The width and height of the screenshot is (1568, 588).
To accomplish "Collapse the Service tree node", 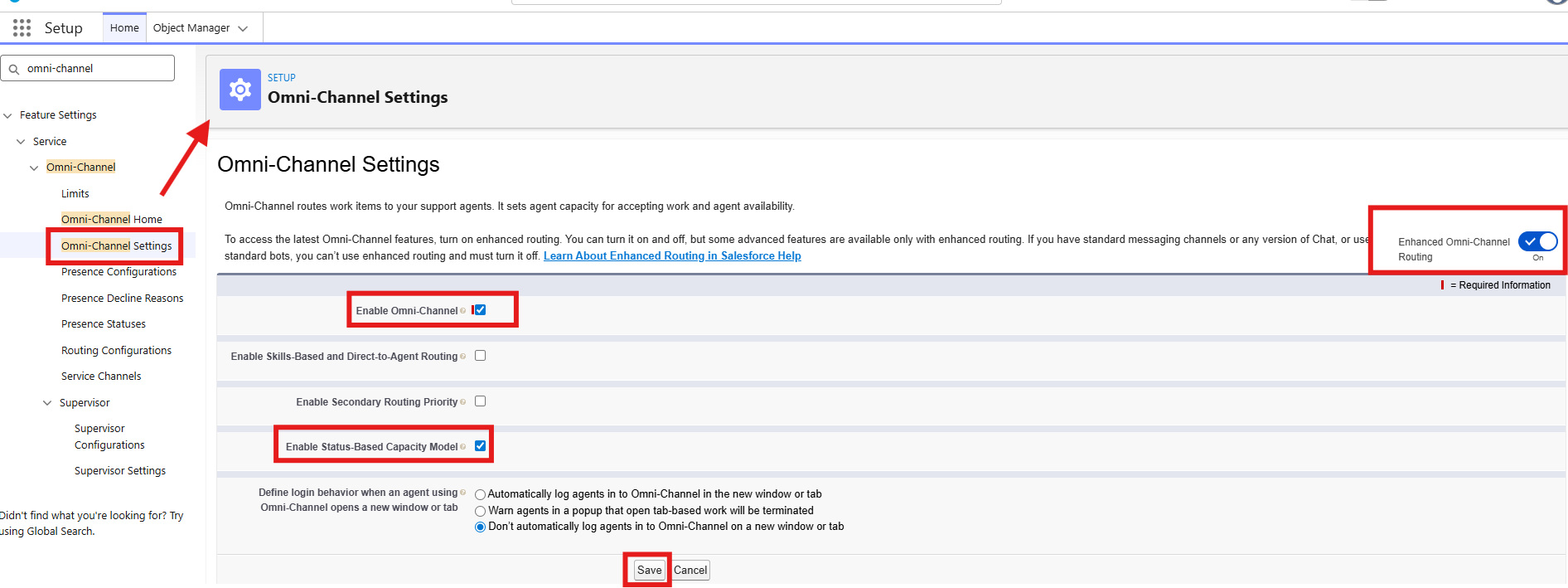I will [x=21, y=142].
